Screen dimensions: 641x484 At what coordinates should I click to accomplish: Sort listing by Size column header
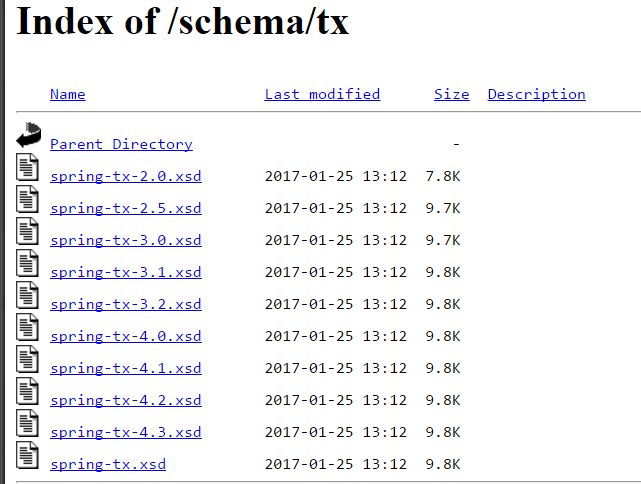point(451,94)
